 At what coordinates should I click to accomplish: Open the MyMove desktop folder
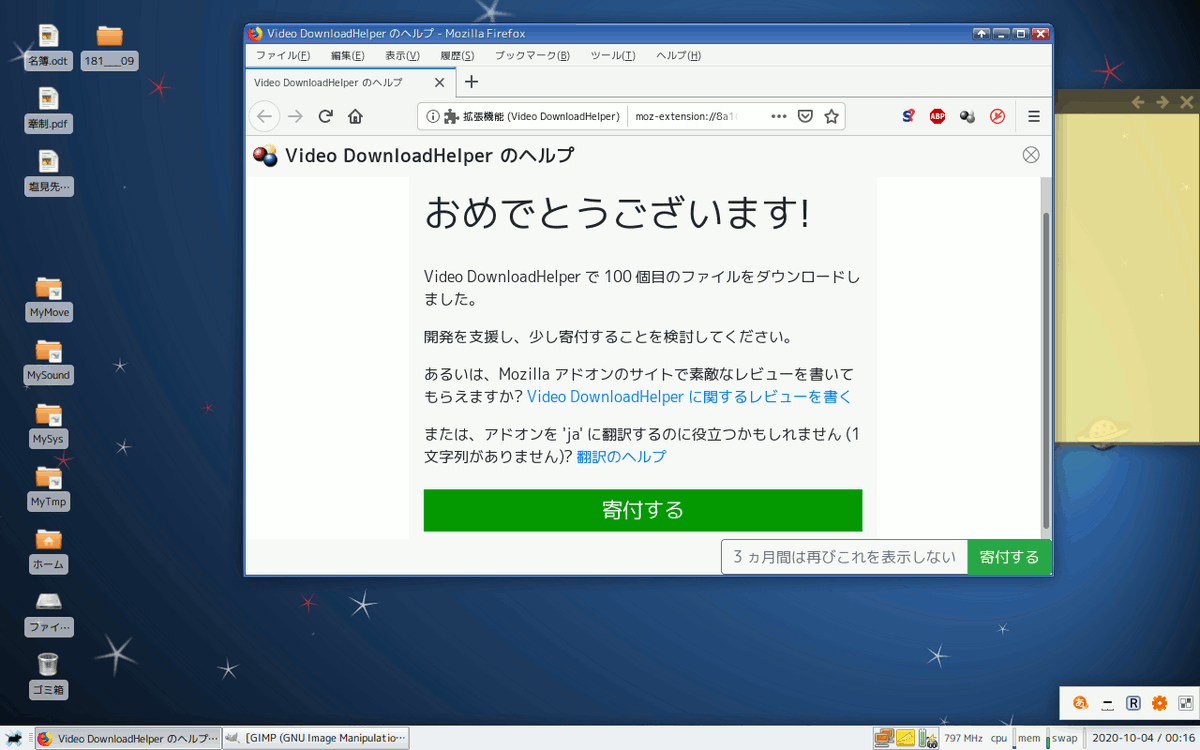click(49, 298)
